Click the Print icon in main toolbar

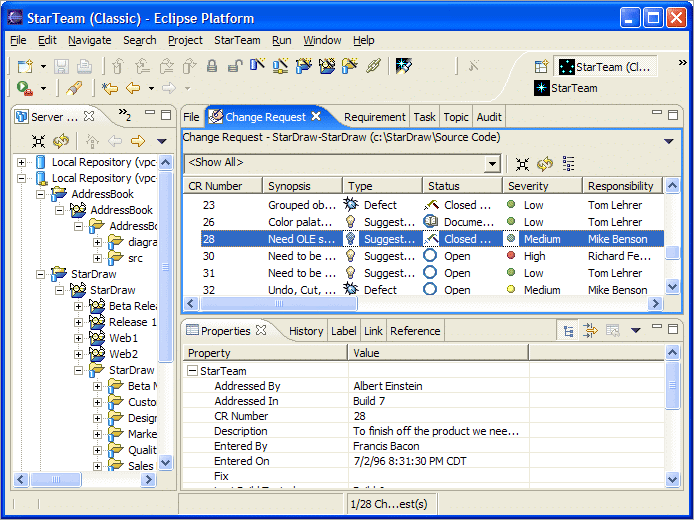click(84, 66)
